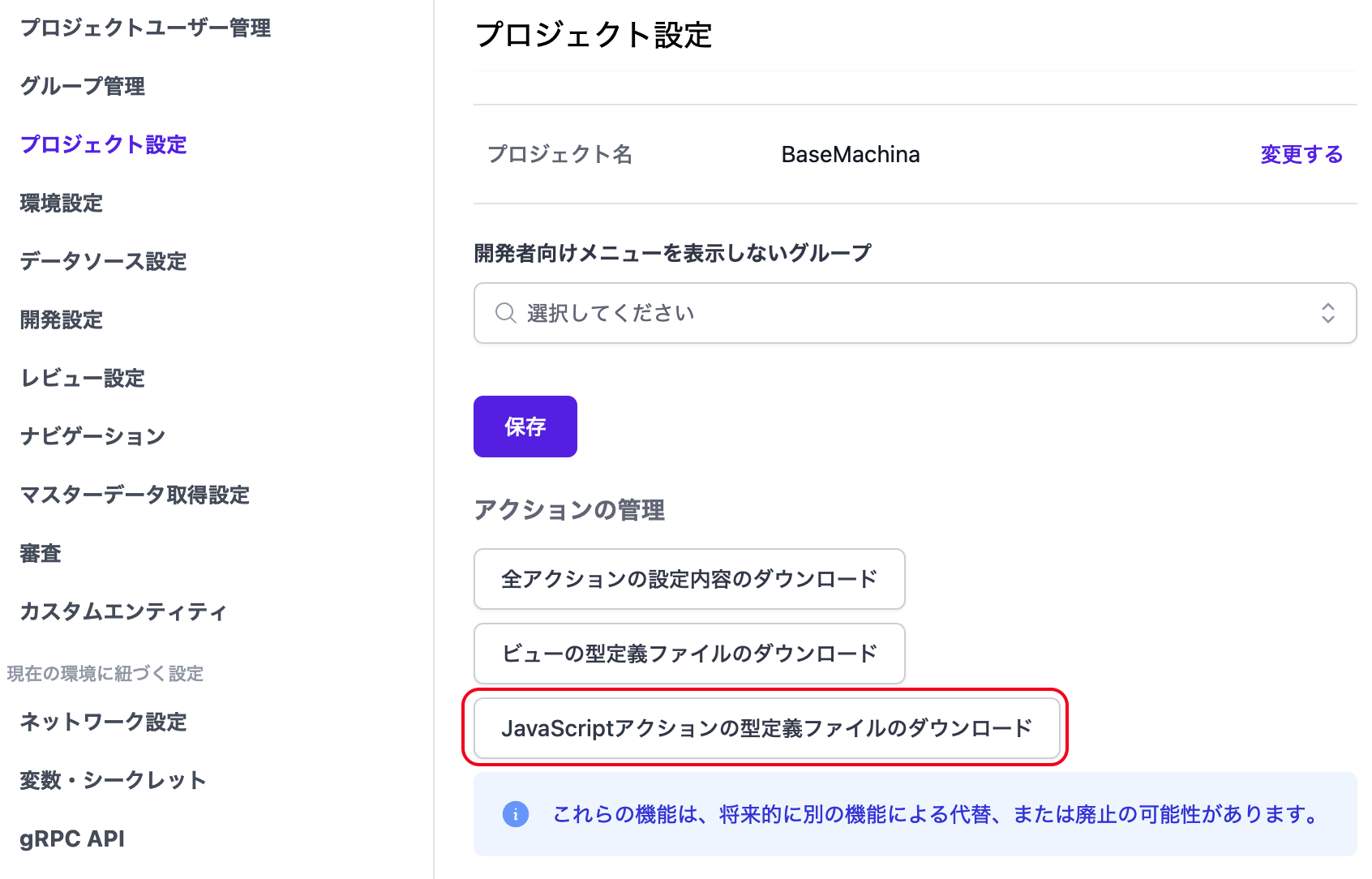Click JavaScriptアクションの型定義ファイルのダウンロード button
The width and height of the screenshot is (1372, 879).
[766, 728]
